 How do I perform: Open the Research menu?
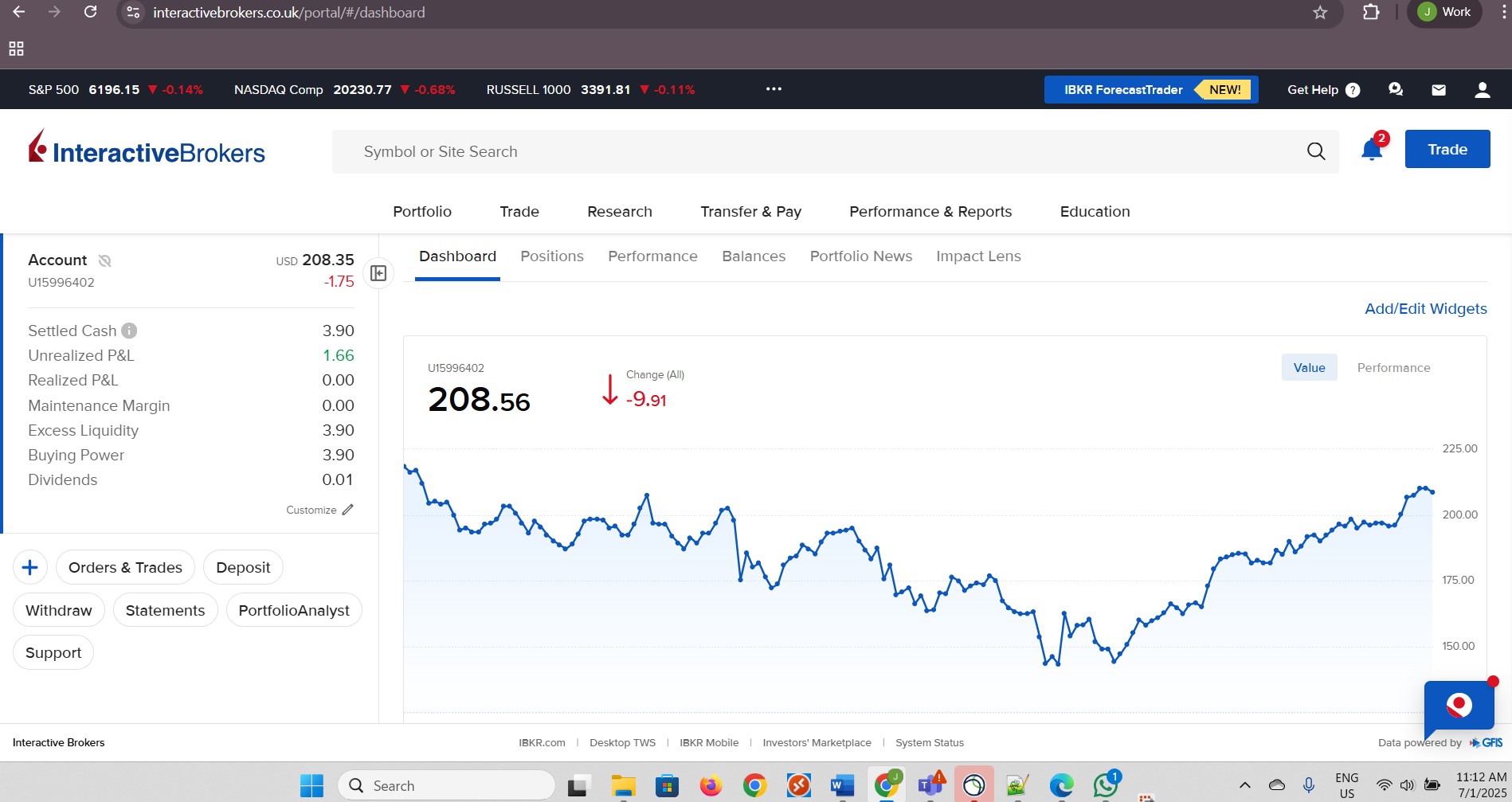620,212
